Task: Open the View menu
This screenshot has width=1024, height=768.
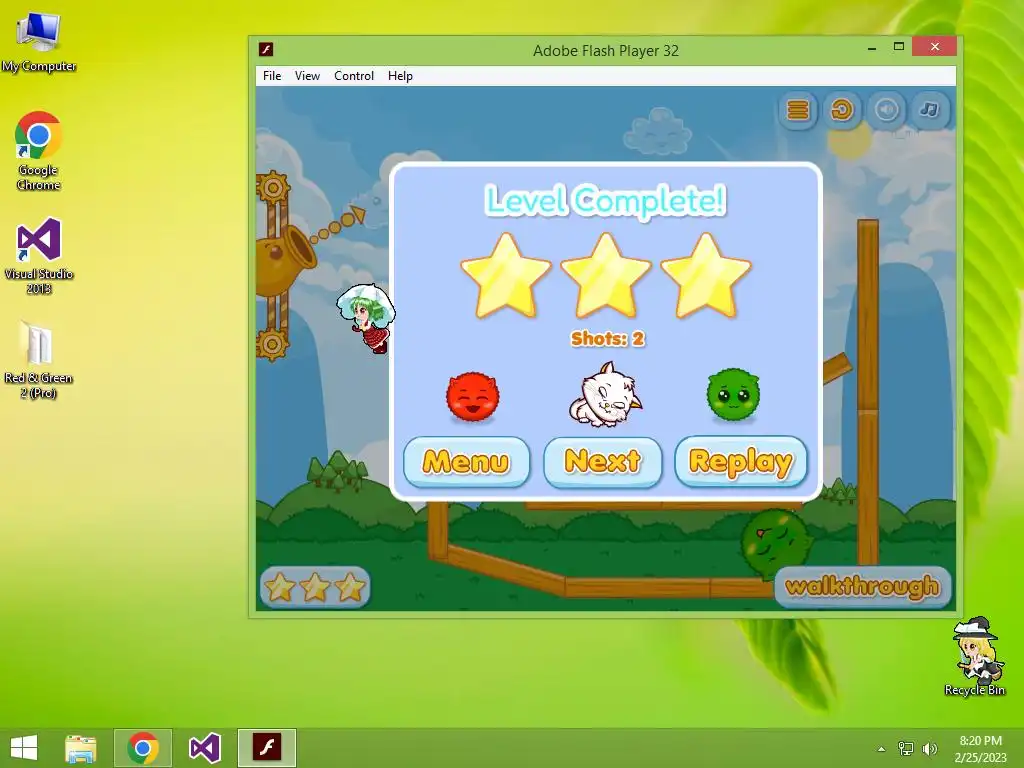Action: pos(307,76)
